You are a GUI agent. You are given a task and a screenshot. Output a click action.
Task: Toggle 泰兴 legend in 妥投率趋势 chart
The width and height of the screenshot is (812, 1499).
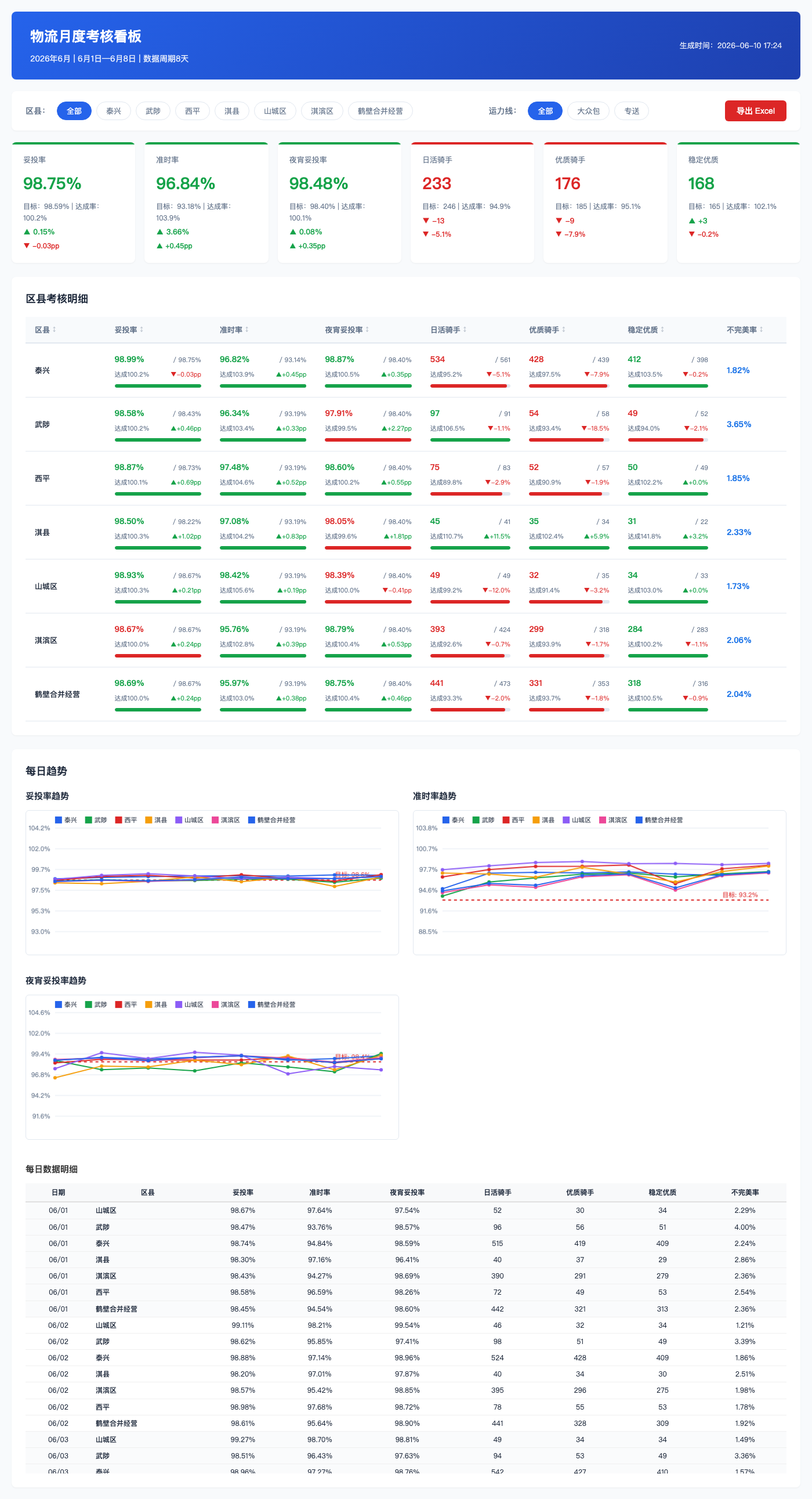click(x=66, y=820)
